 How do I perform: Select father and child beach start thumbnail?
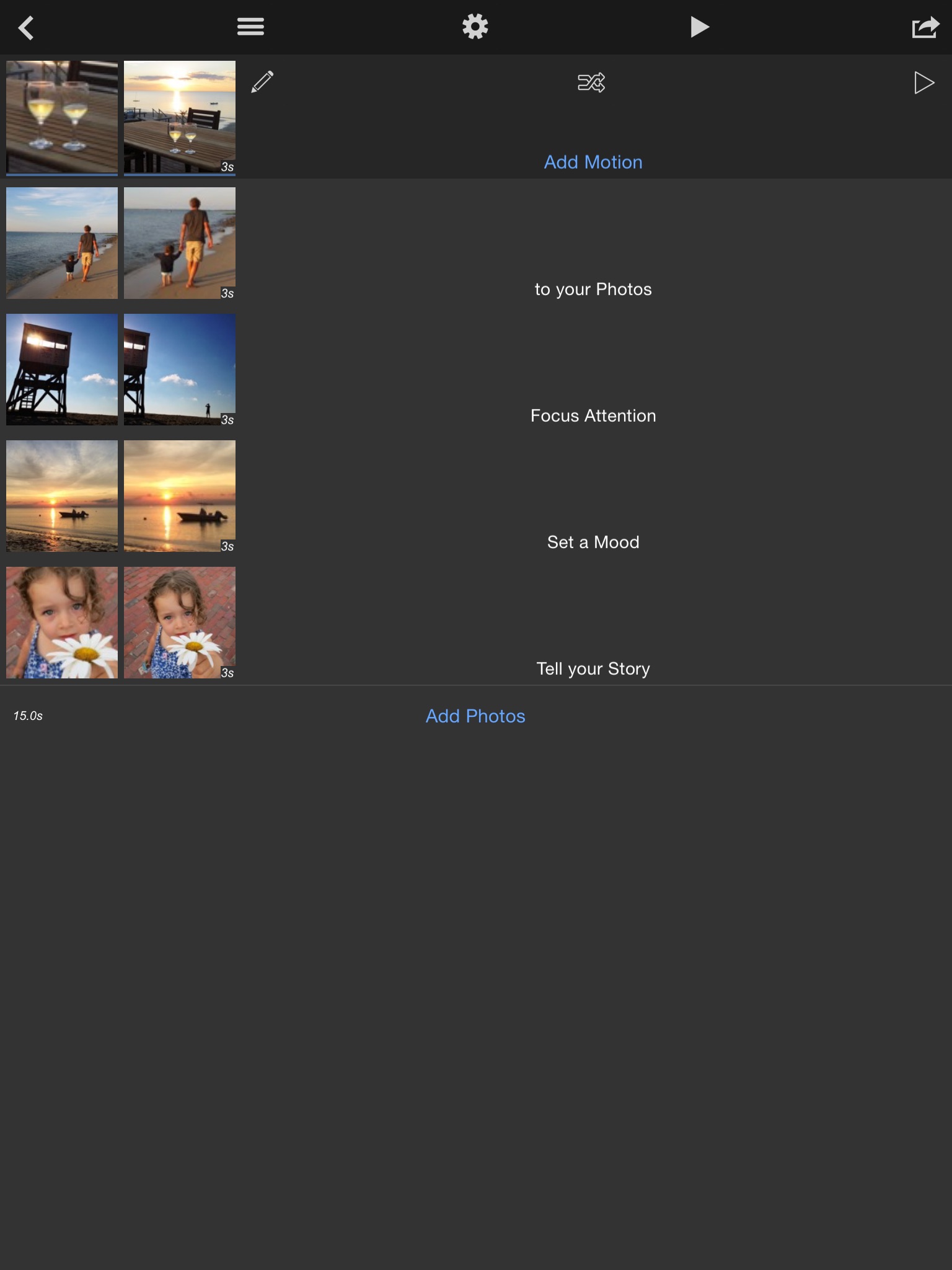click(62, 243)
